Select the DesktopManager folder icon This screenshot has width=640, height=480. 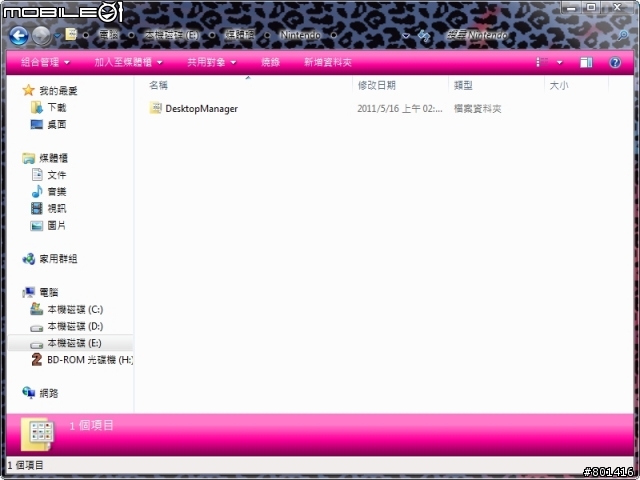pos(155,108)
